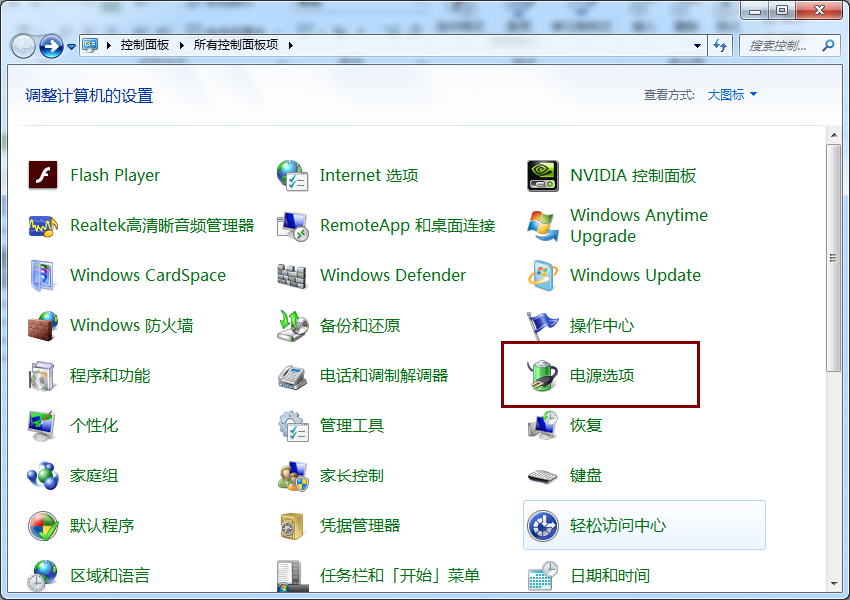Open the NVIDIA 控制面板 icon
The image size is (850, 600).
pyautogui.click(x=543, y=176)
